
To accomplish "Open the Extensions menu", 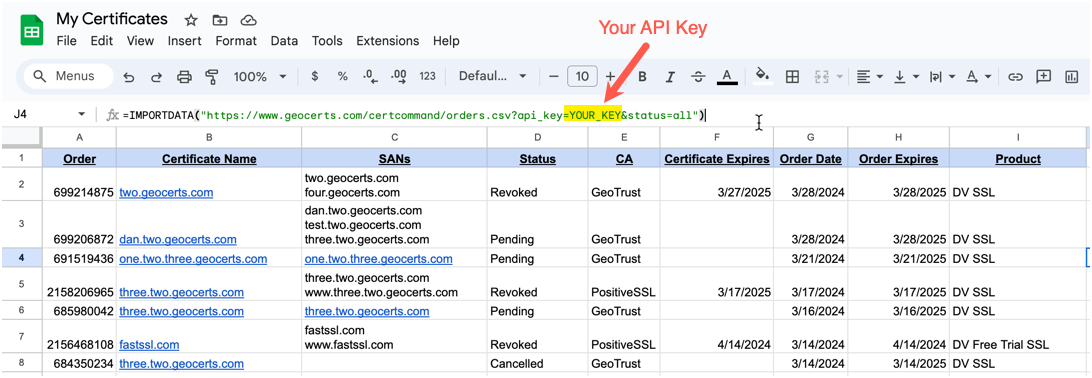I will (388, 41).
